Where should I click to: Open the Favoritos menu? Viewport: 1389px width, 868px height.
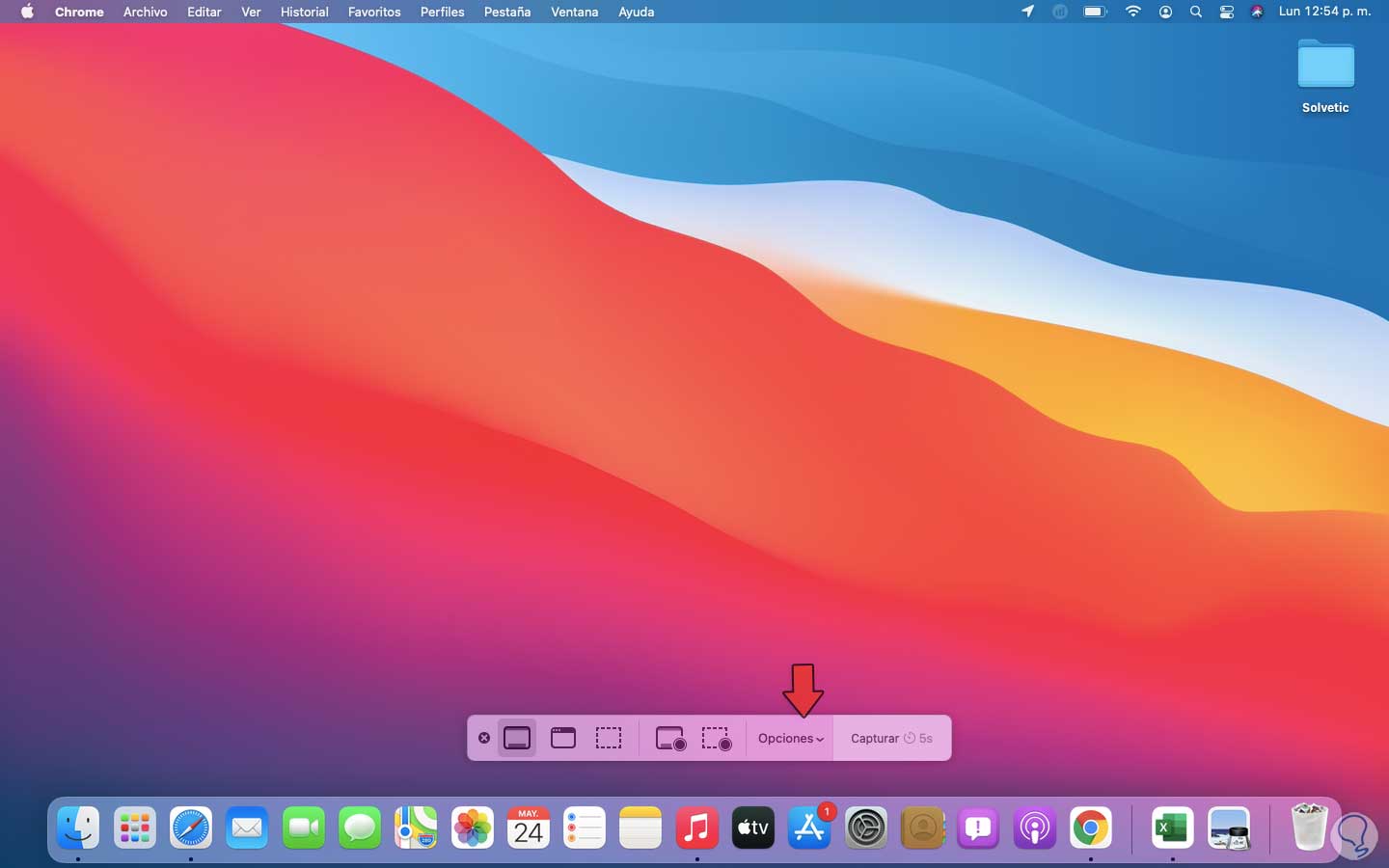(x=374, y=12)
